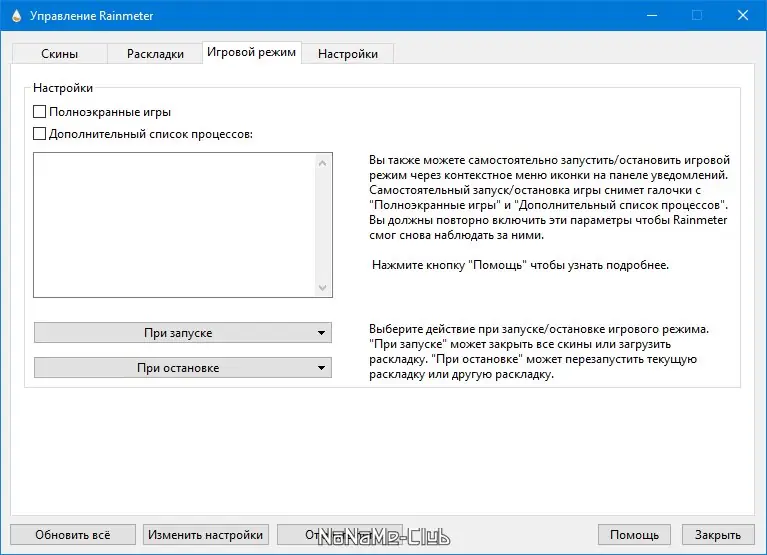Enable the Полноэкранные игры checkbox
The image size is (767, 555).
(40, 112)
